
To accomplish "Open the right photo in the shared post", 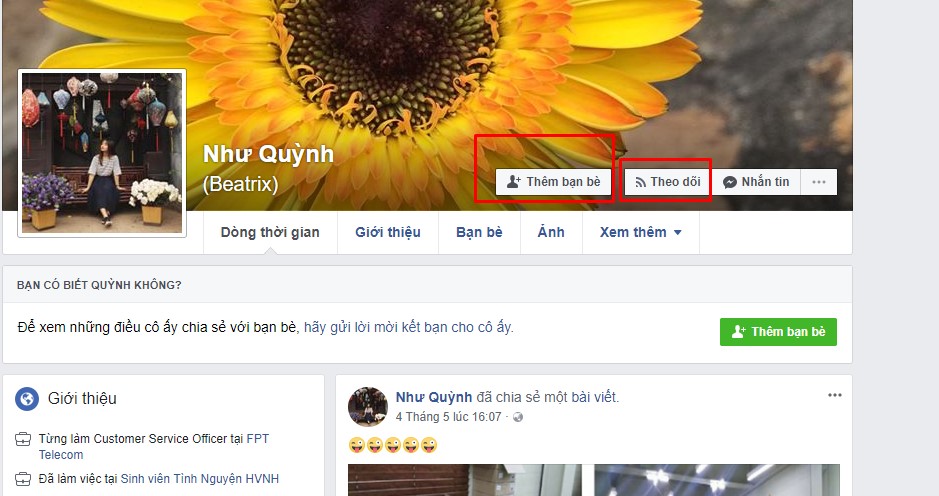I will point(717,480).
